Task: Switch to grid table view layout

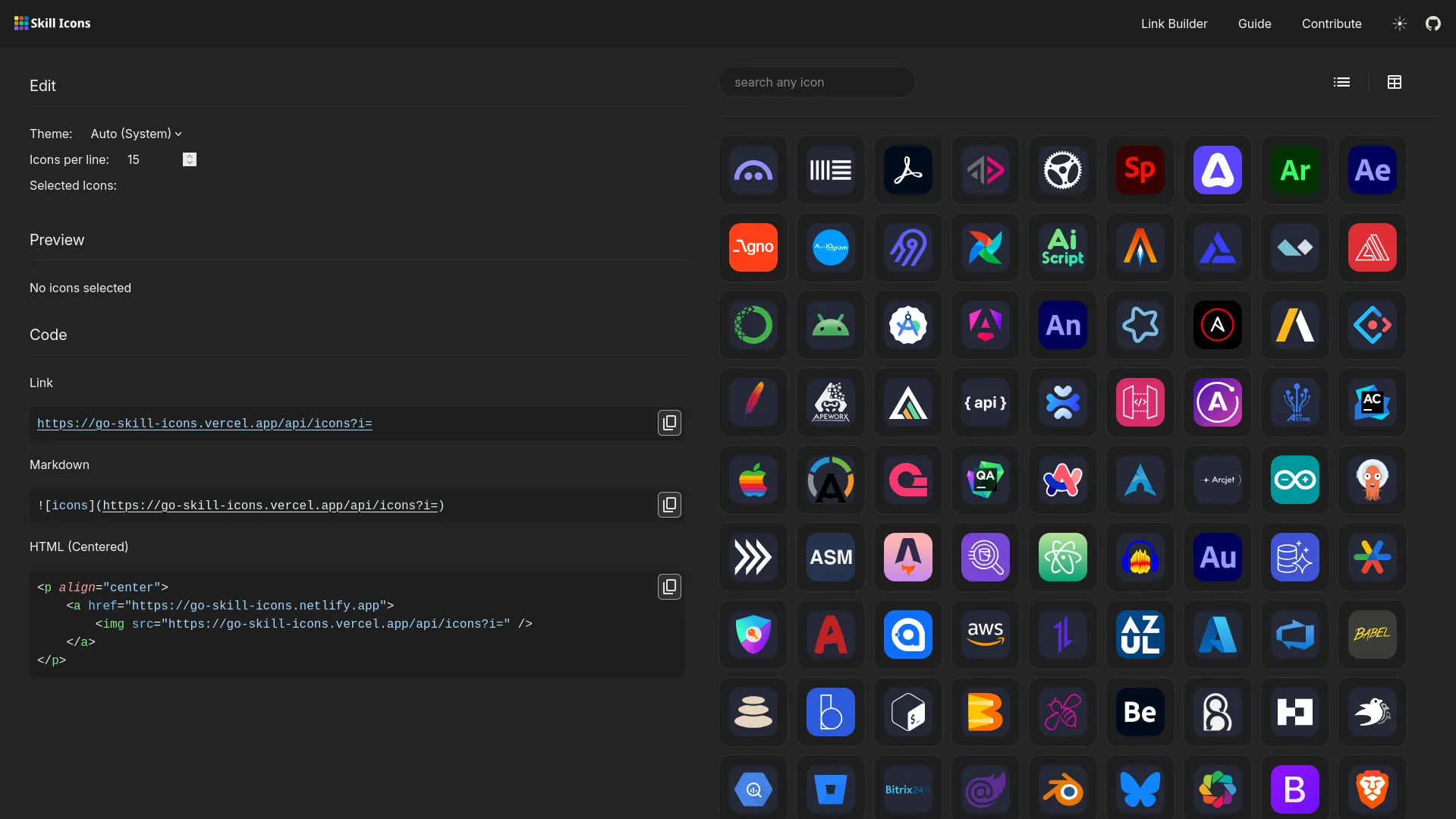Action: [x=1394, y=82]
